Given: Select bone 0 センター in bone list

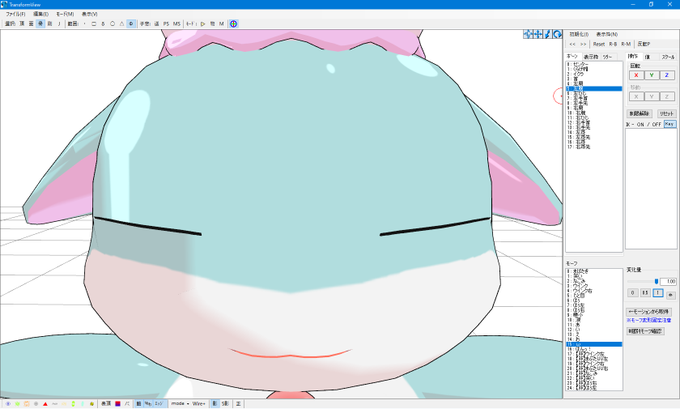Looking at the screenshot, I should pos(594,64).
